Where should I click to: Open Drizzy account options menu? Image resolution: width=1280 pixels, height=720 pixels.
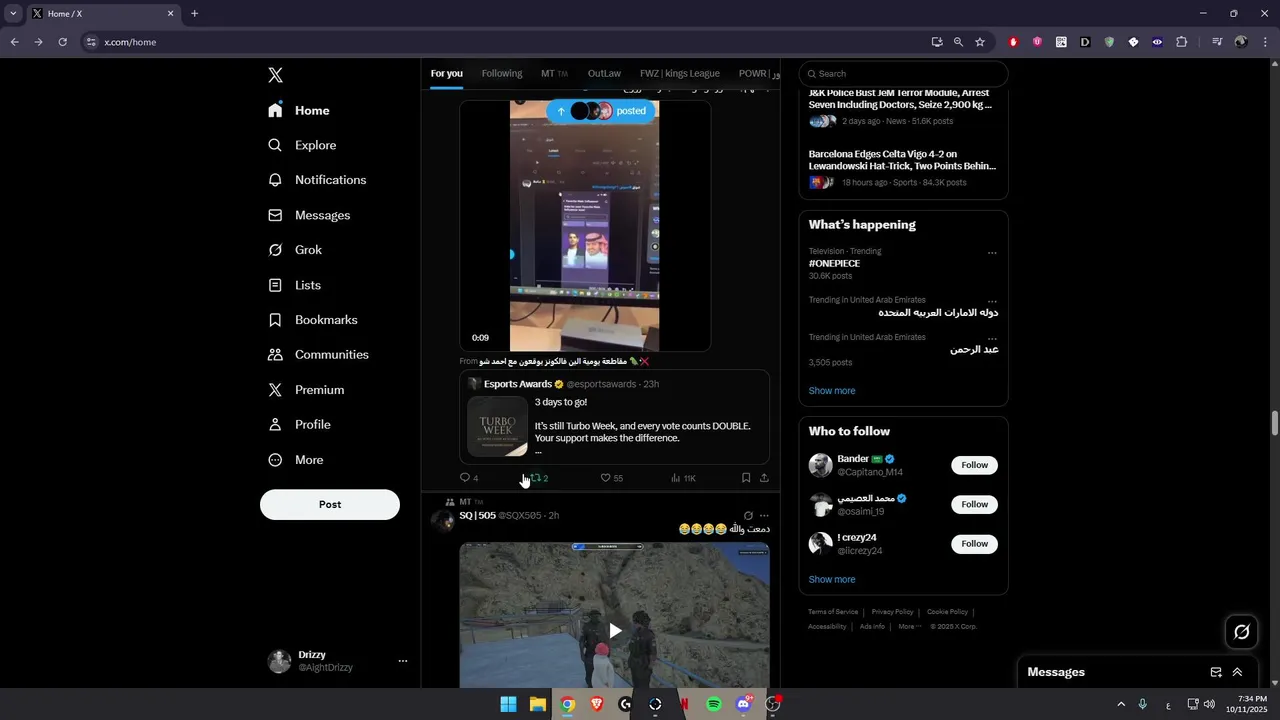[403, 661]
